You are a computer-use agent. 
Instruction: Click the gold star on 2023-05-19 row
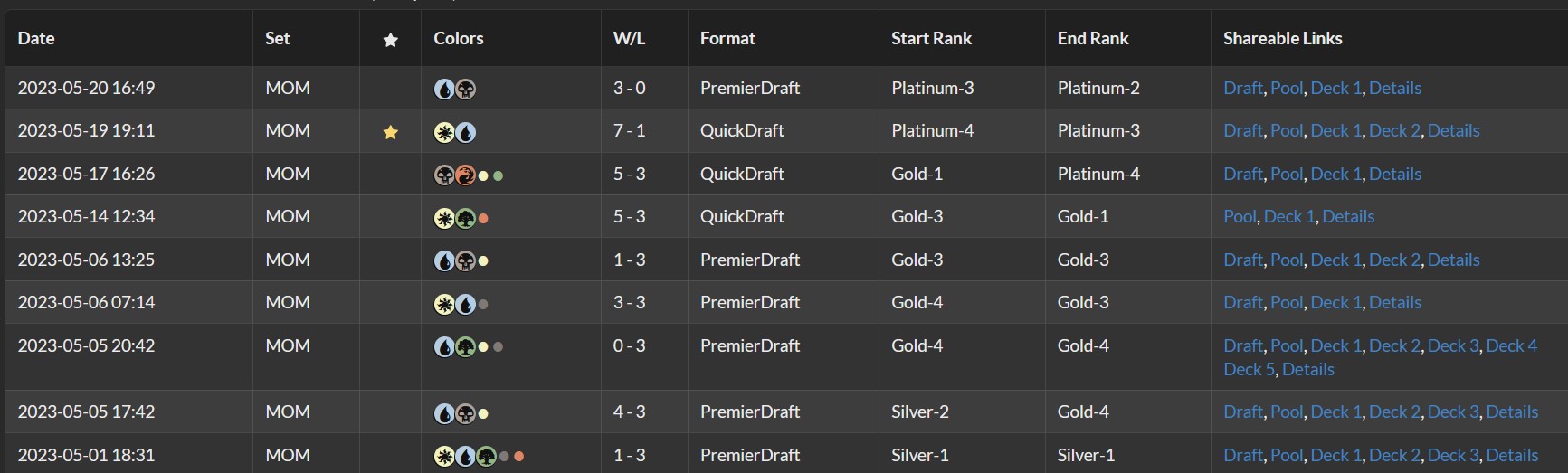(390, 132)
